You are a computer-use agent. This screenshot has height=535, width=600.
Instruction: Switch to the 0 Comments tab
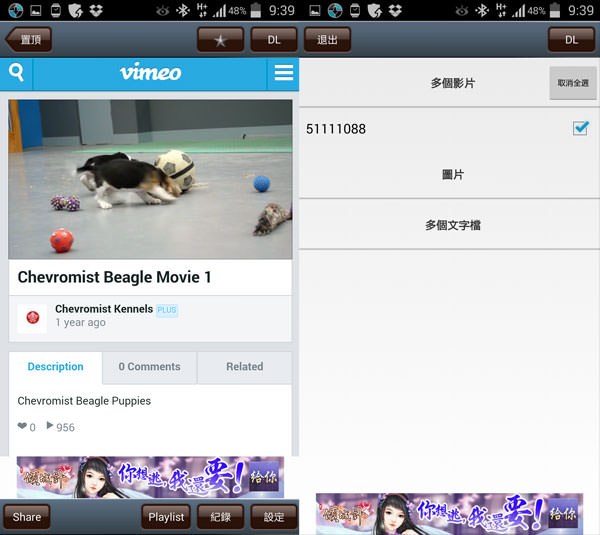coord(149,367)
